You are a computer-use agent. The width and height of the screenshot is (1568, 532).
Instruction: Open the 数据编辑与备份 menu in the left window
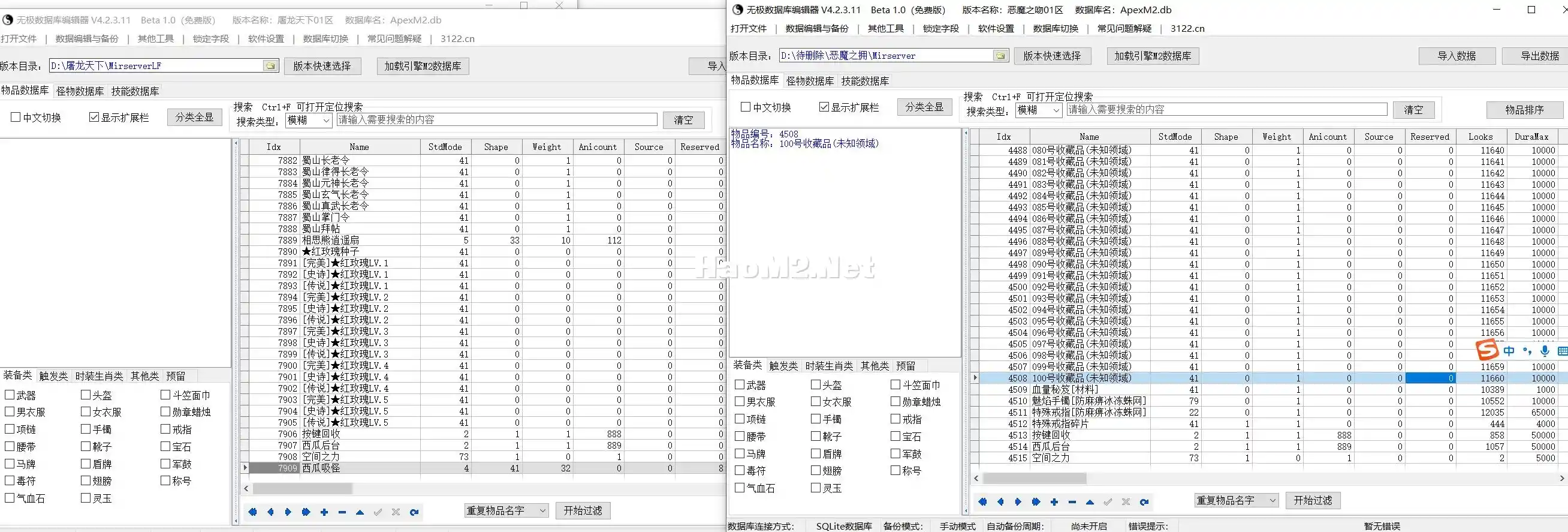tap(87, 38)
